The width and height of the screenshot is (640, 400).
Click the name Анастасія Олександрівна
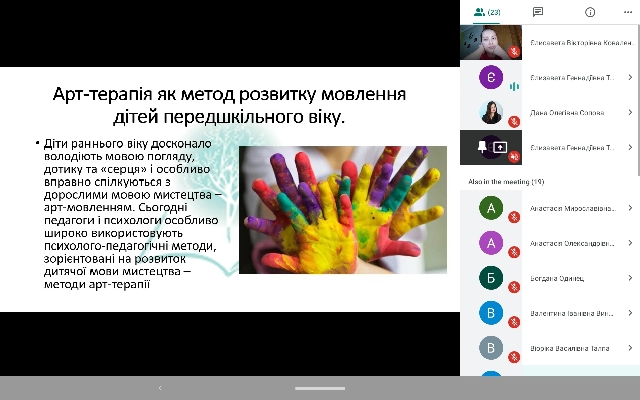click(x=572, y=243)
